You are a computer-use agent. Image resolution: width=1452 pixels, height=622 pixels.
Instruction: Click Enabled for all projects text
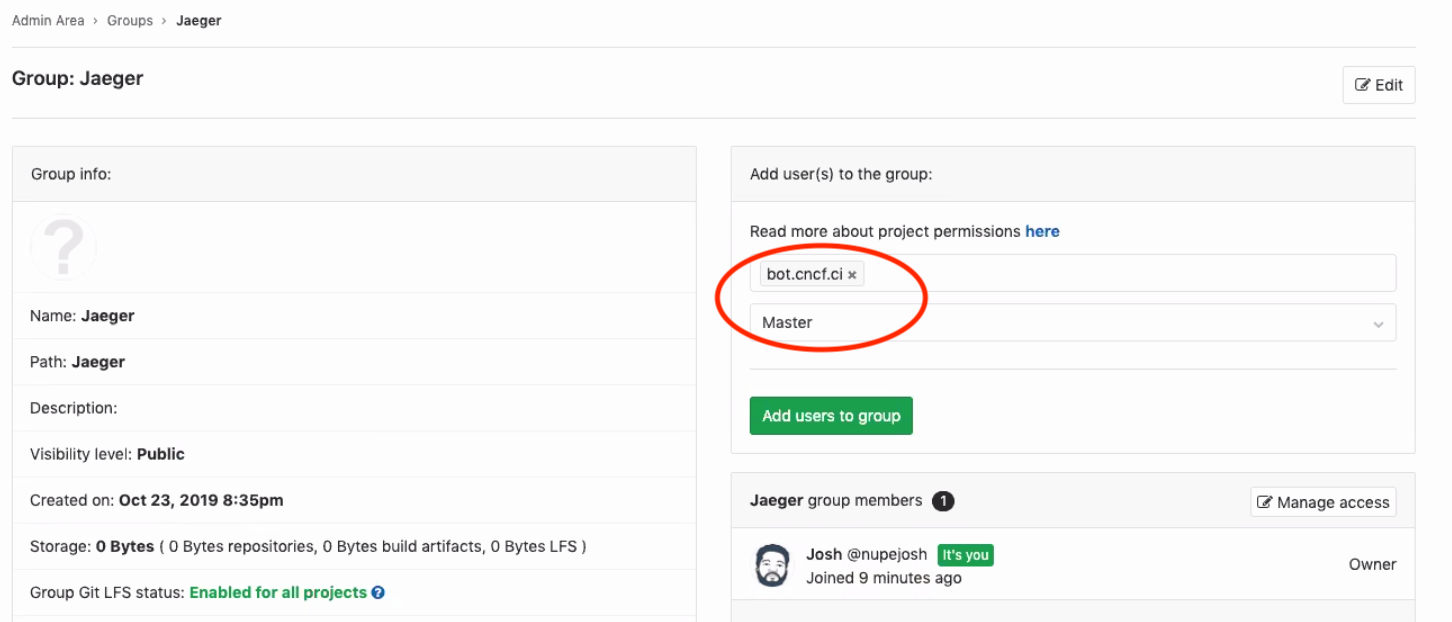[278, 592]
